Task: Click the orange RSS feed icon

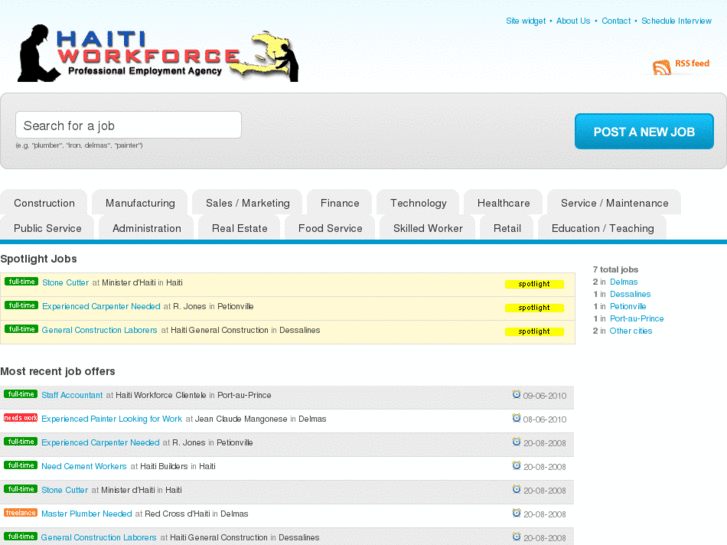Action: (662, 67)
